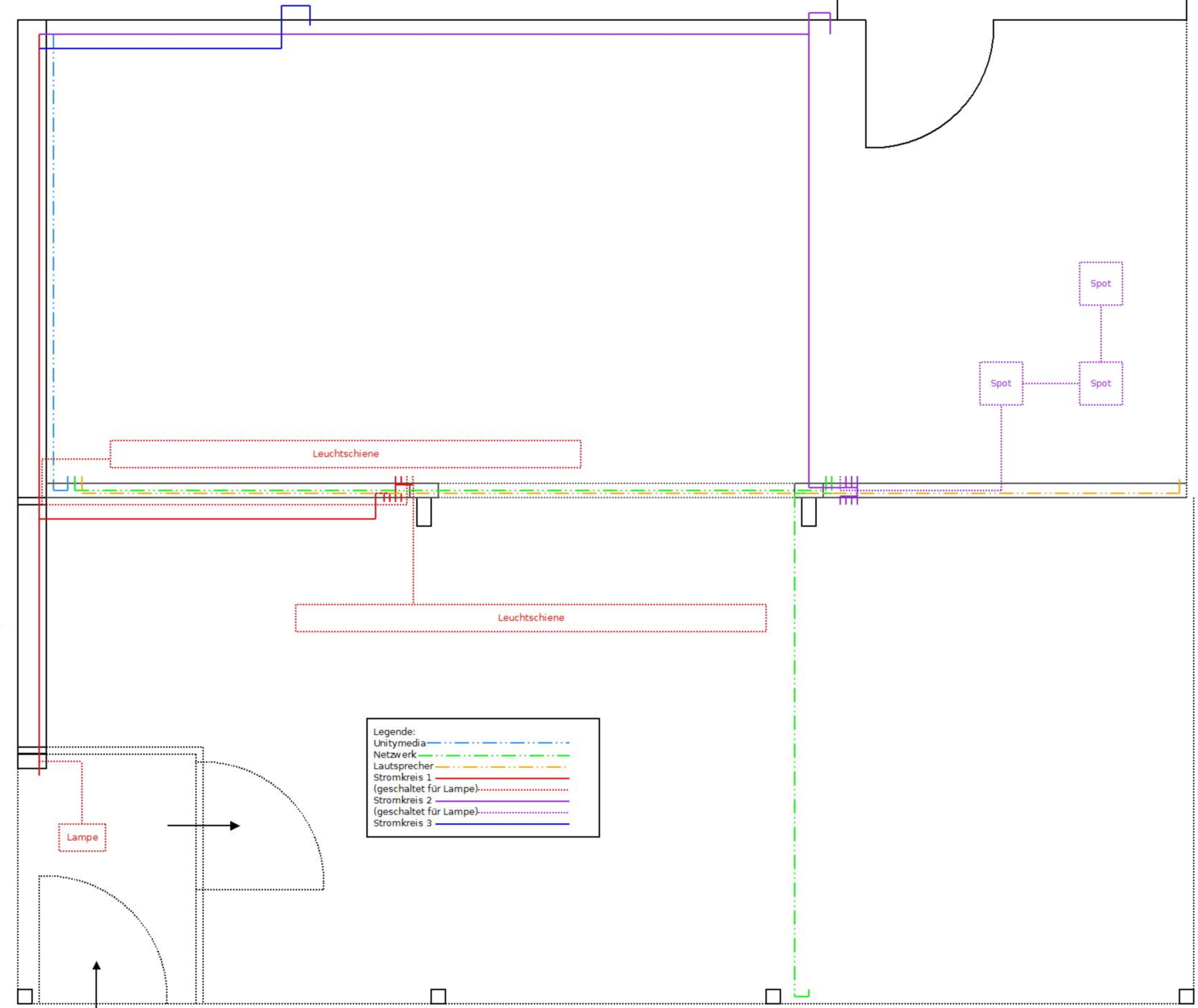Click the Legende heading text
Image resolution: width=1198 pixels, height=1008 pixels.
point(394,731)
